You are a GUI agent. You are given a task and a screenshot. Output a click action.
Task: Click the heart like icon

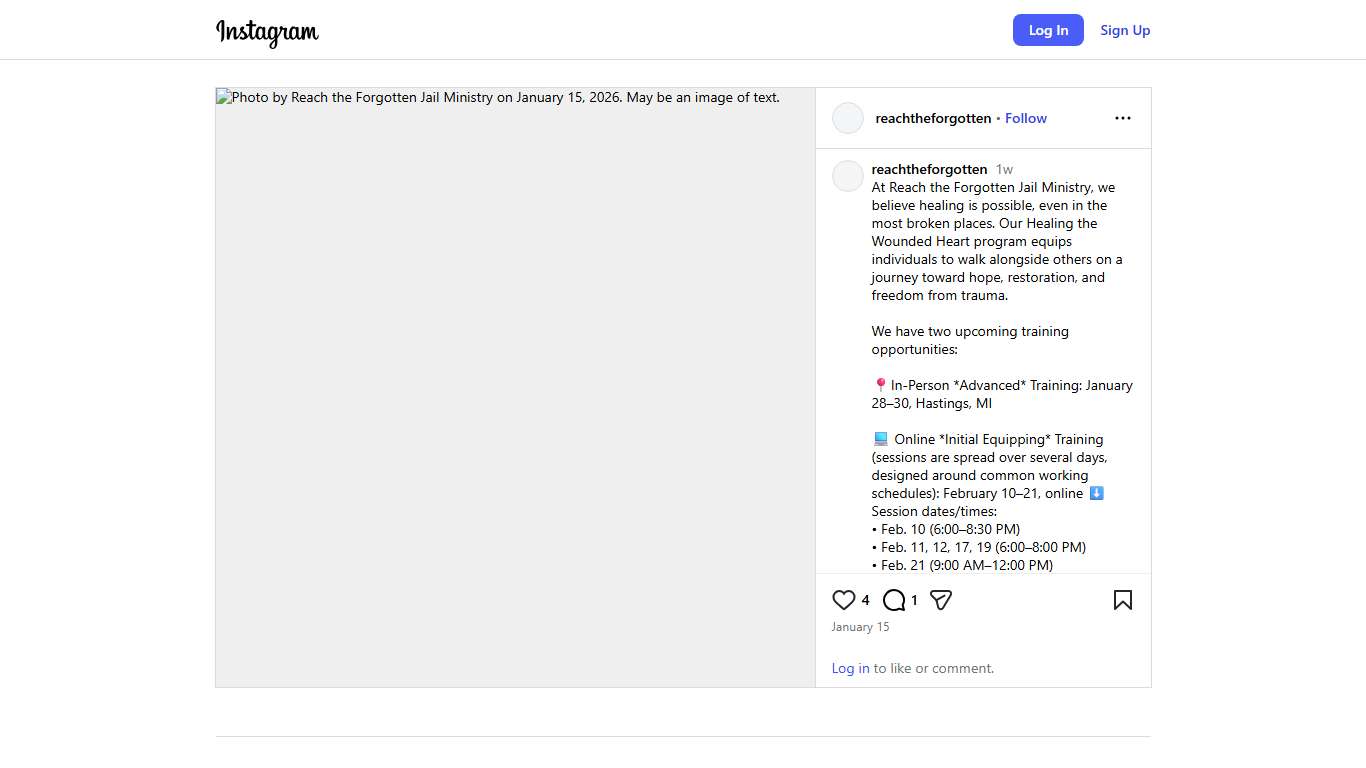coord(843,600)
